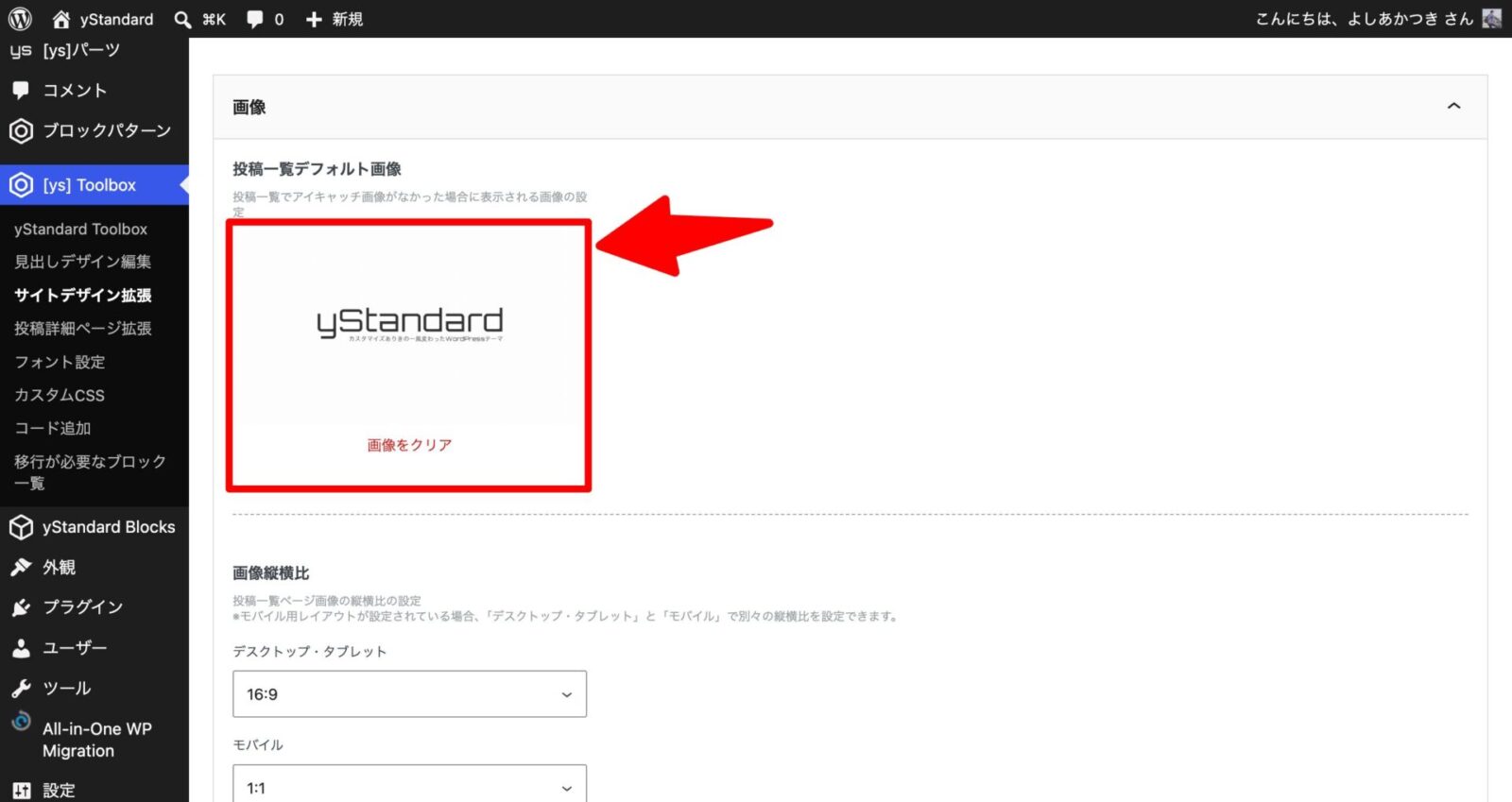Viewport: 1512px width, 802px height.
Task: Click 新規 to add new content
Action: pyautogui.click(x=347, y=19)
